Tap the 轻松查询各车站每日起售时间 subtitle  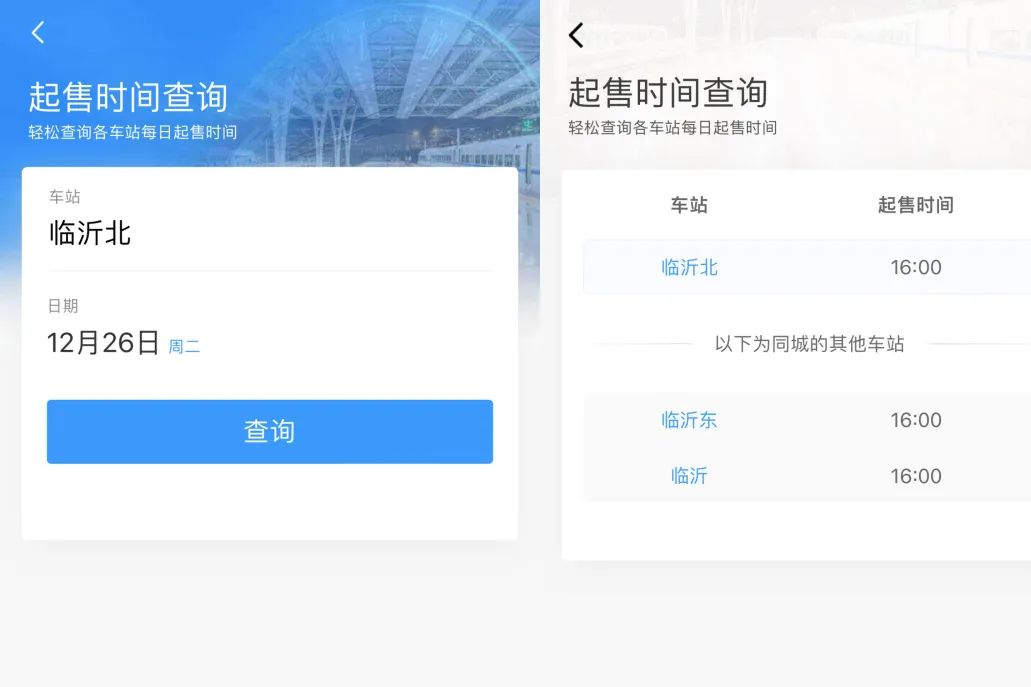pos(130,131)
